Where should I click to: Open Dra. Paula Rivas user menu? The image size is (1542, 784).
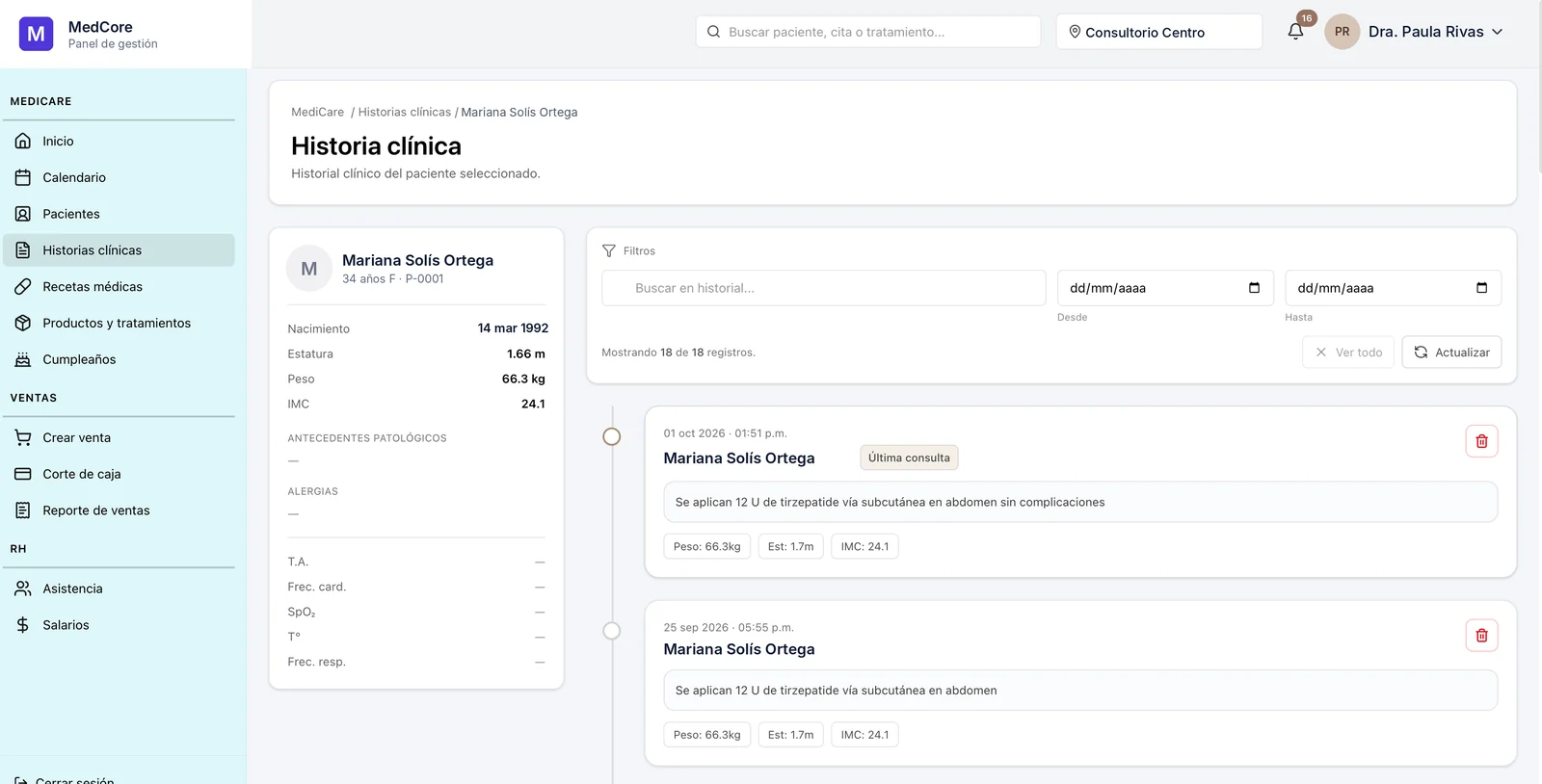(1414, 32)
